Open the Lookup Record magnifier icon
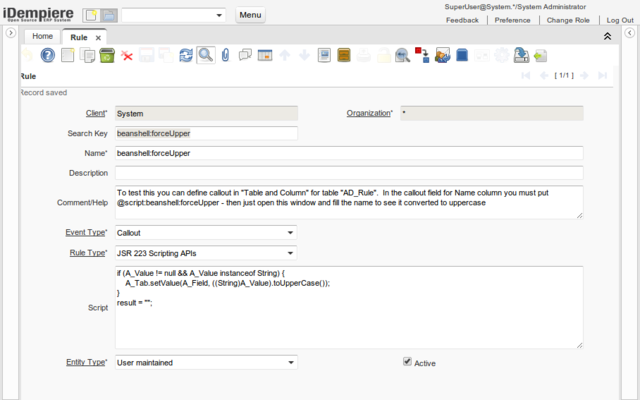 205,55
